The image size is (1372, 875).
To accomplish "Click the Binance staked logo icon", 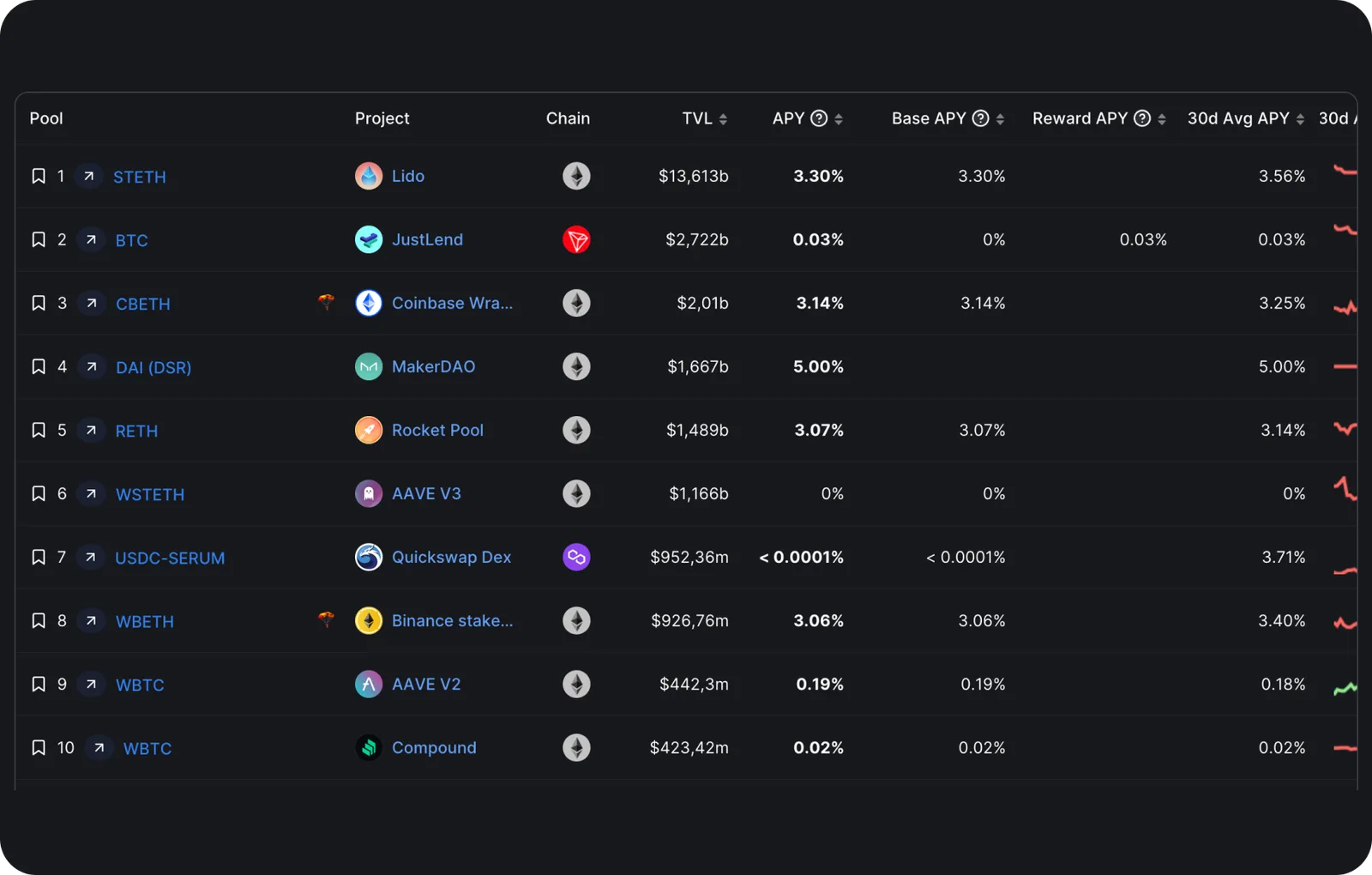I will point(369,620).
